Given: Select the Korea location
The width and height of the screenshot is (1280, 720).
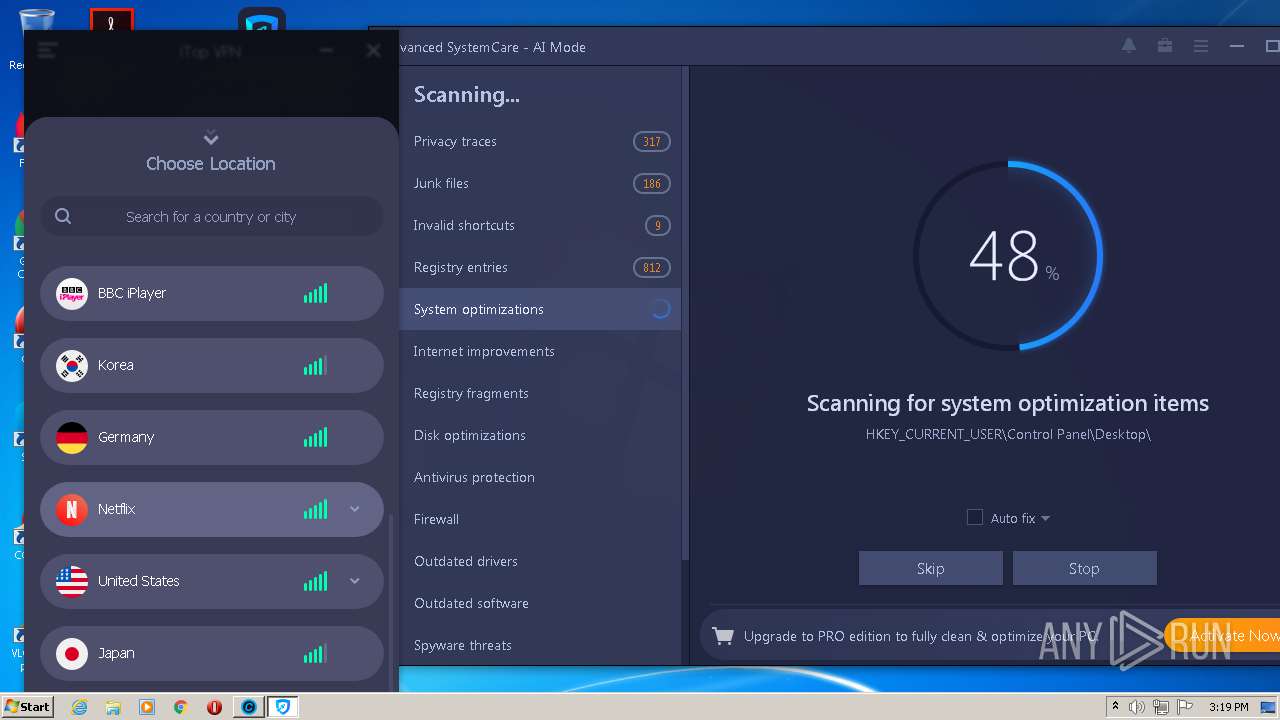Looking at the screenshot, I should tap(211, 365).
